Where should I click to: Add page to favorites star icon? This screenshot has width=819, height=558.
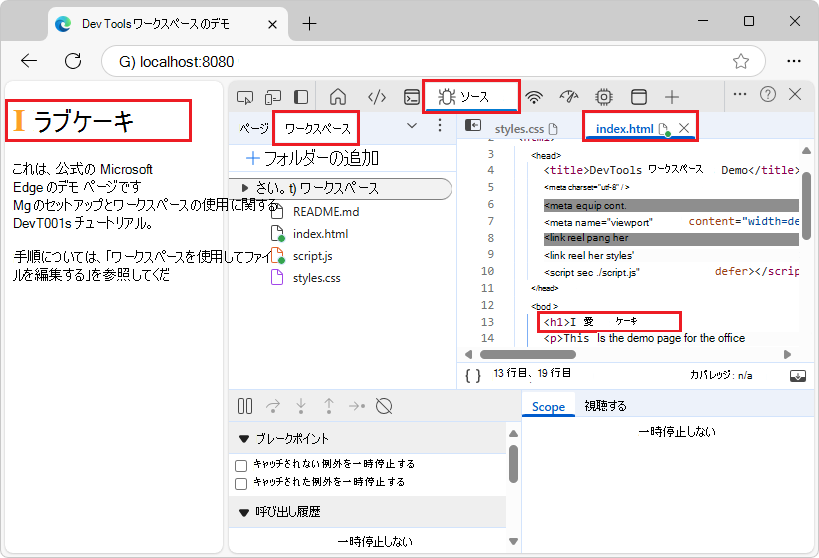click(x=741, y=62)
